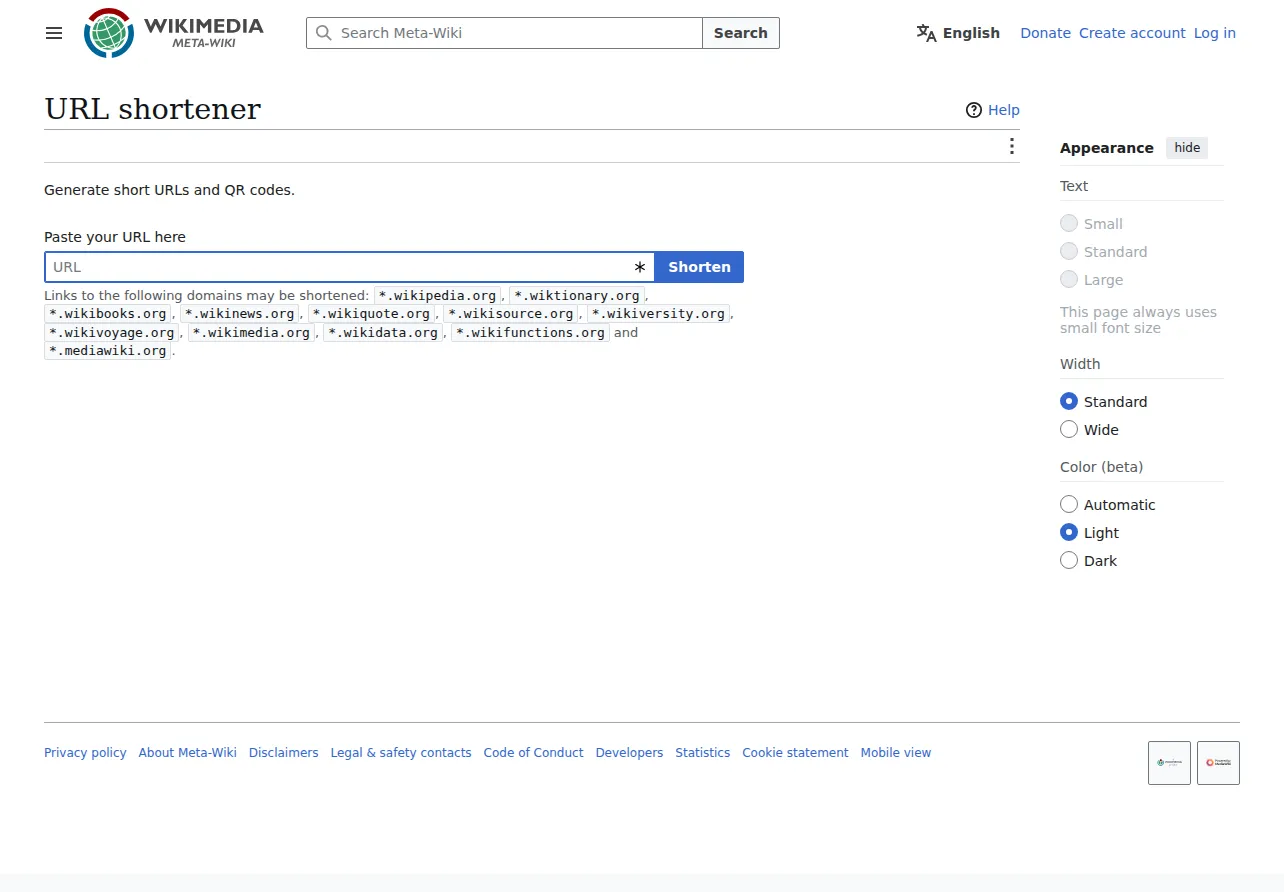Click the magnifier icon in search box
Viewport: 1284px width, 892px height.
click(323, 33)
